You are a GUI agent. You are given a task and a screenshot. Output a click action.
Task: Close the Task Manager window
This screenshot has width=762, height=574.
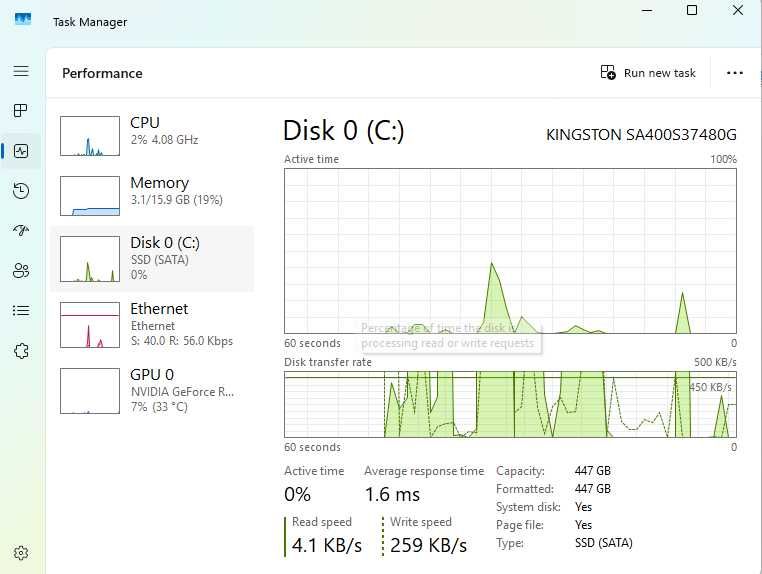[738, 10]
